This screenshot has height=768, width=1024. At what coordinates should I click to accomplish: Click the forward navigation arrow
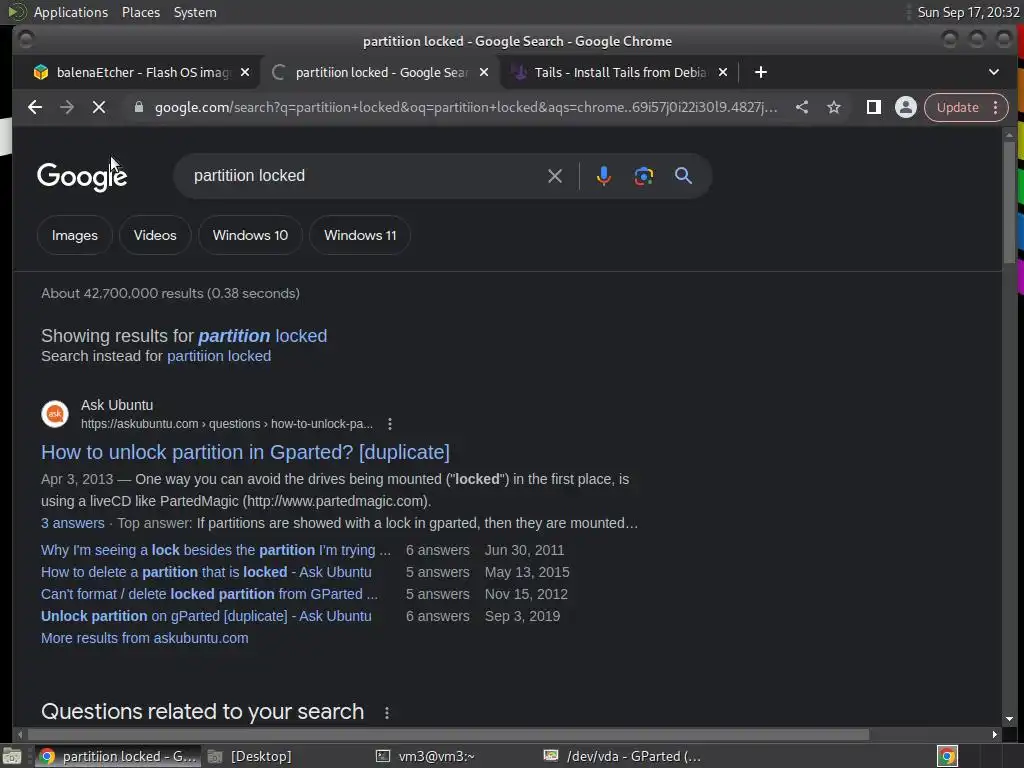(67, 107)
